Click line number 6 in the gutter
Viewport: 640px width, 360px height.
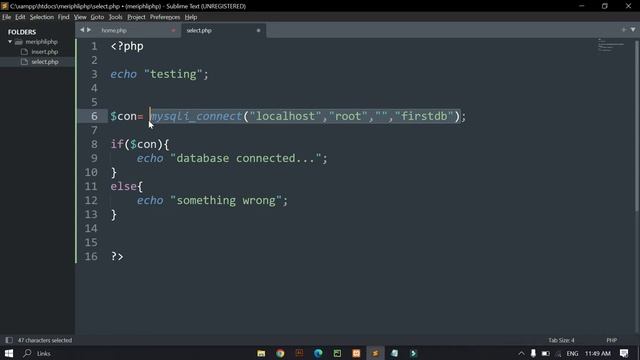94,116
